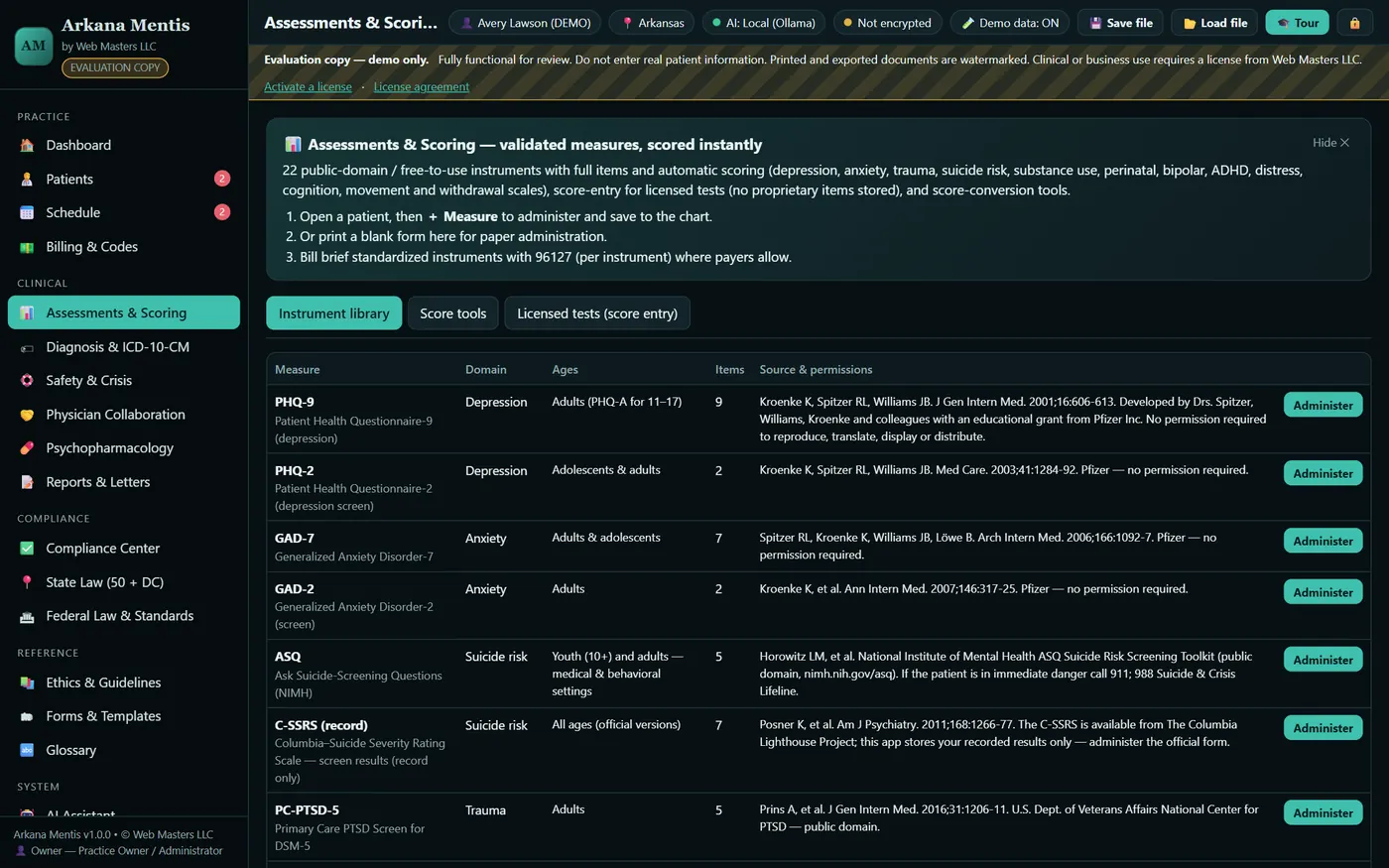Click the Billing & Codes money icon
Image resolution: width=1389 pixels, height=868 pixels.
tap(27, 247)
